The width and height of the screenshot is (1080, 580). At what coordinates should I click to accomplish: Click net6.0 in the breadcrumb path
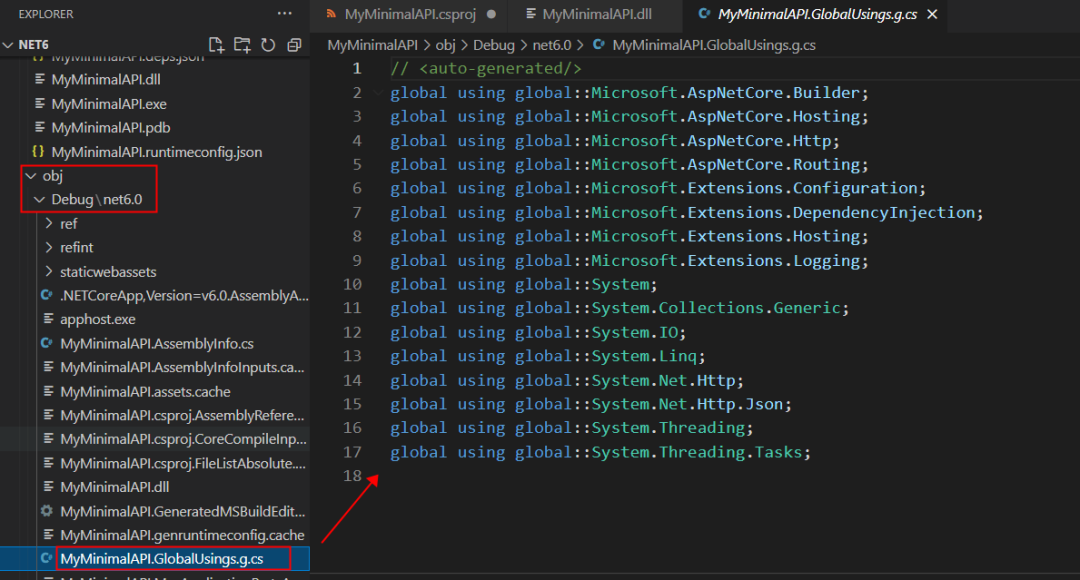tap(552, 45)
